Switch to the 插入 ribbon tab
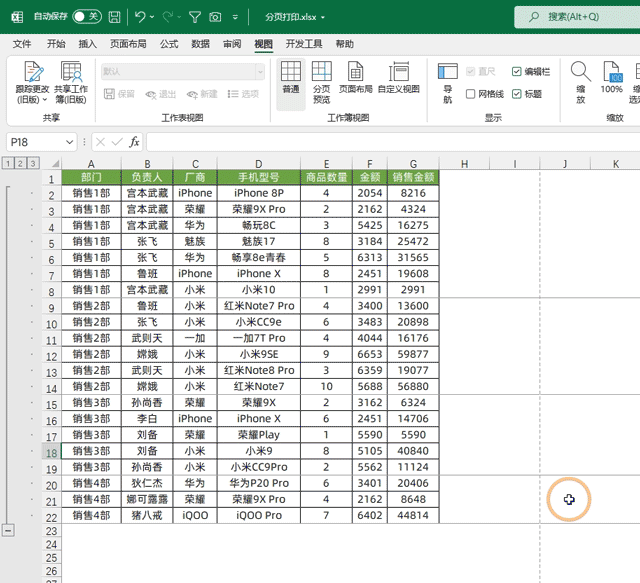The height and width of the screenshot is (583, 640). pyautogui.click(x=87, y=44)
